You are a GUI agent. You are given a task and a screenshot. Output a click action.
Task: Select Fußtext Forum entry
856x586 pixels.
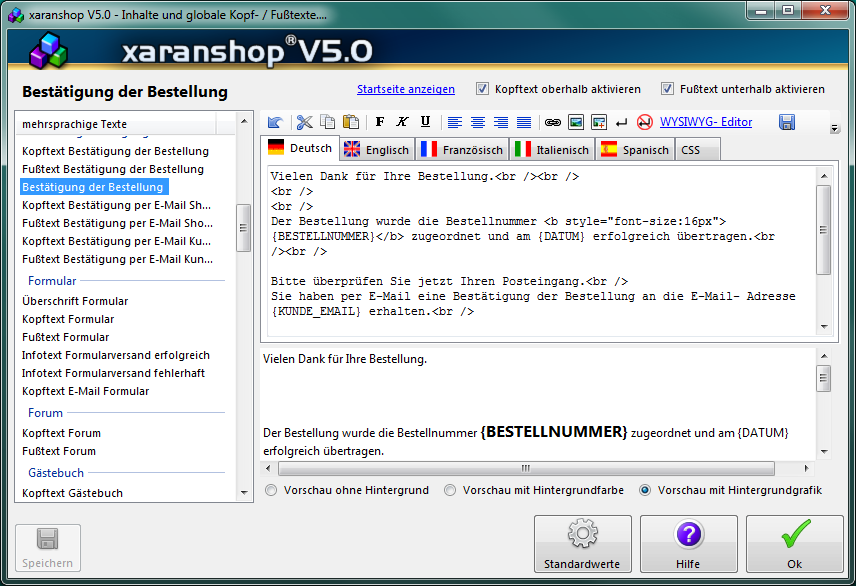(59, 451)
